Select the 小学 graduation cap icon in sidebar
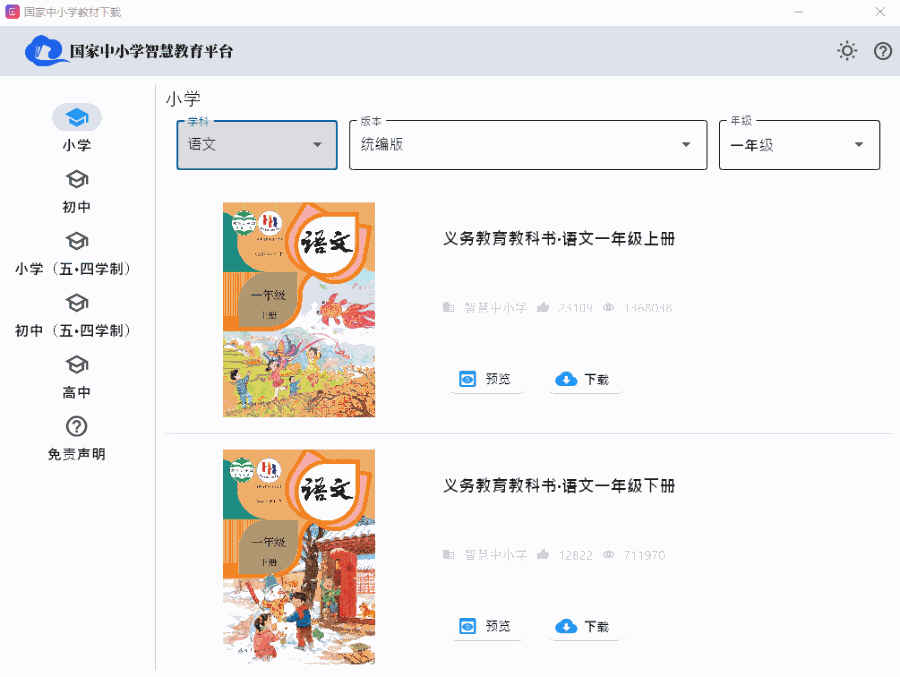Viewport: 900px width, 677px height. (x=76, y=117)
